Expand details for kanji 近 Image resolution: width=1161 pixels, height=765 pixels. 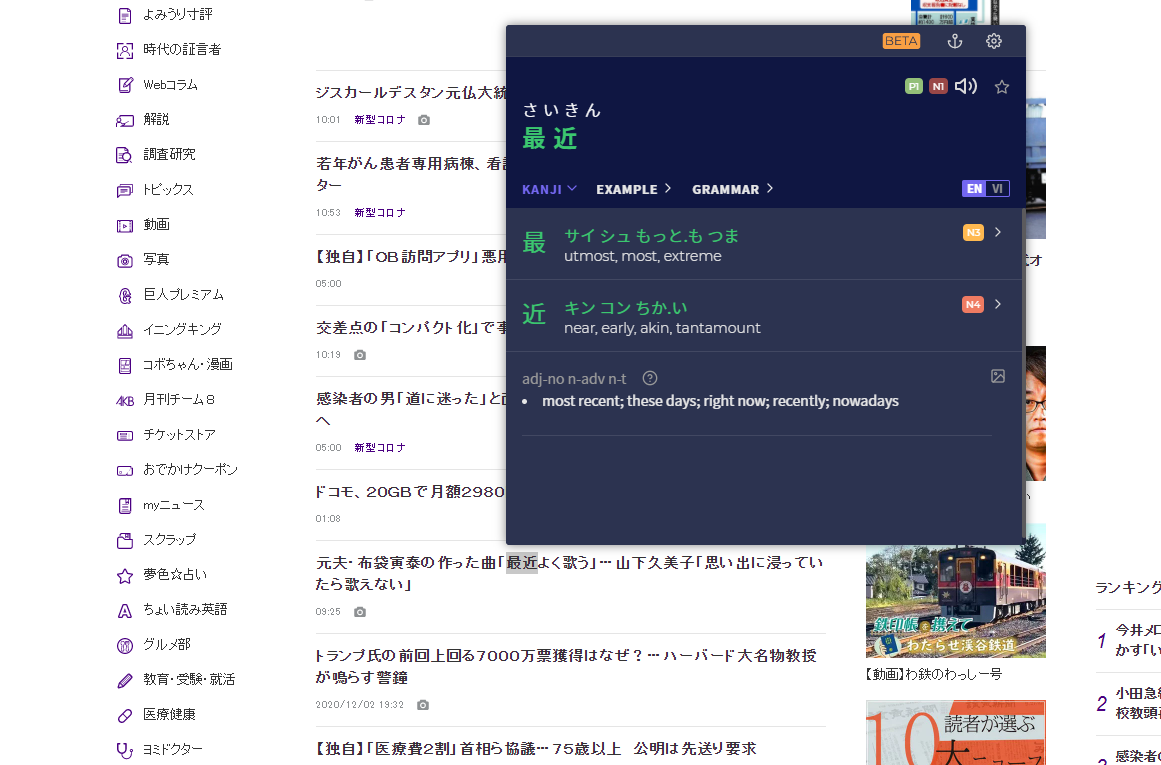(998, 304)
